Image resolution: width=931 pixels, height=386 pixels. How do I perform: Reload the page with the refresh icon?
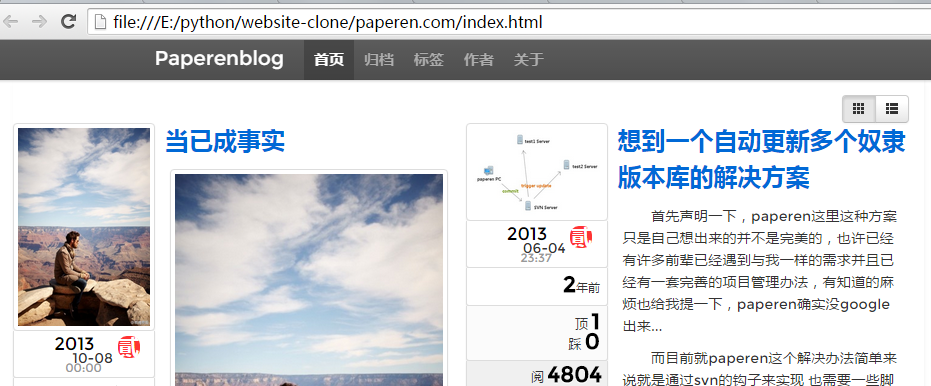point(68,22)
